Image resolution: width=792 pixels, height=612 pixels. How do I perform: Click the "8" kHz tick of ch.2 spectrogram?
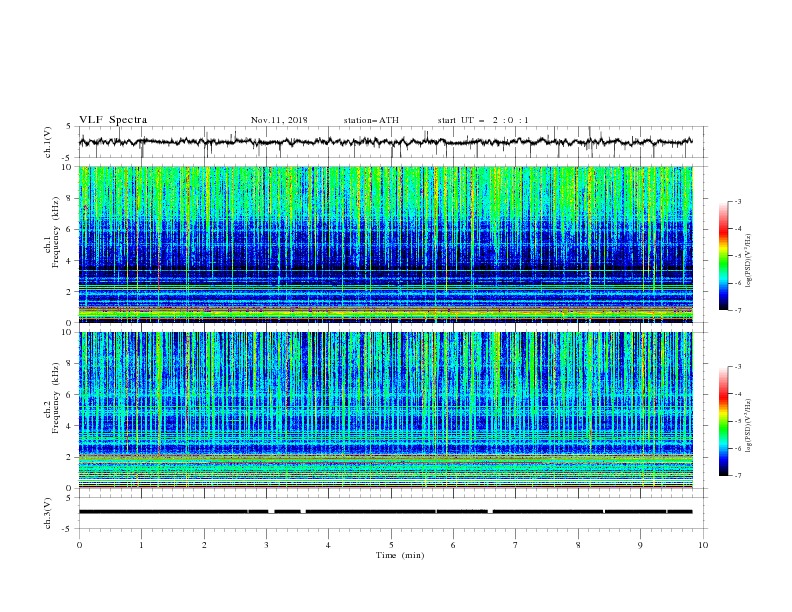71,363
